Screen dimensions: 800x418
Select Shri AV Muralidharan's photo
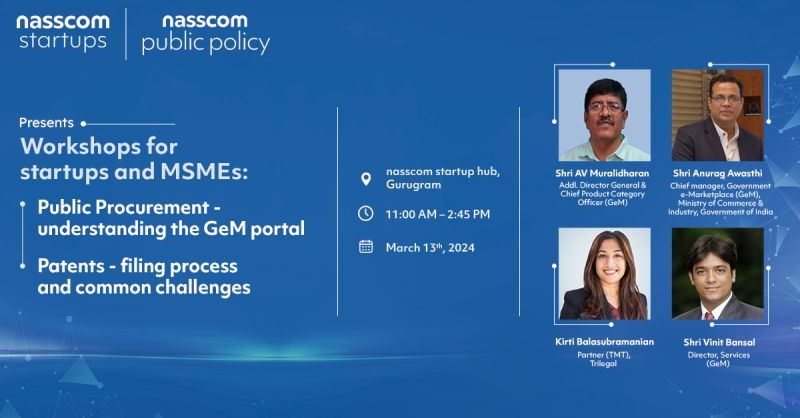pos(605,115)
